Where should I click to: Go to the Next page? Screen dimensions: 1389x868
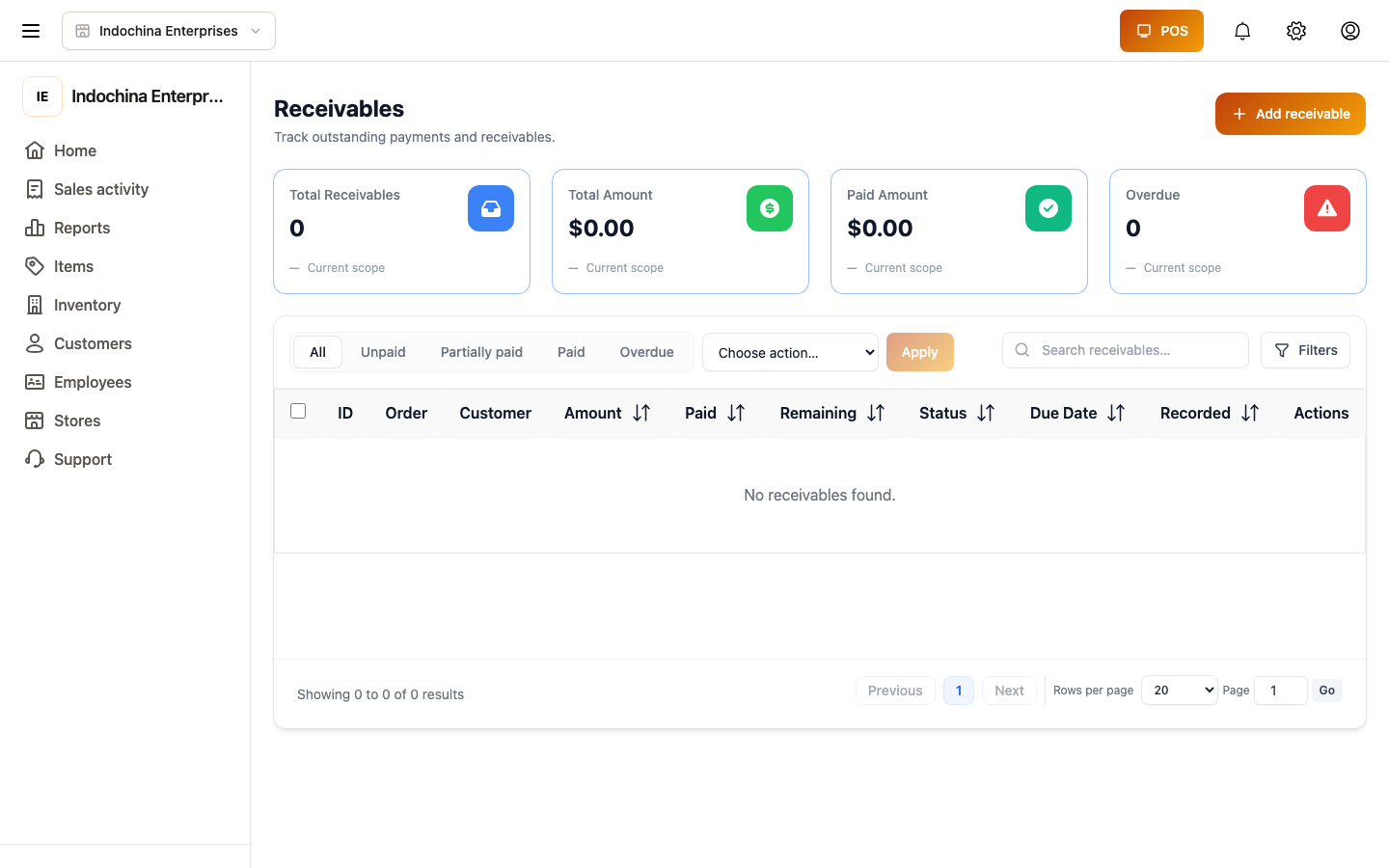pyautogui.click(x=1009, y=691)
